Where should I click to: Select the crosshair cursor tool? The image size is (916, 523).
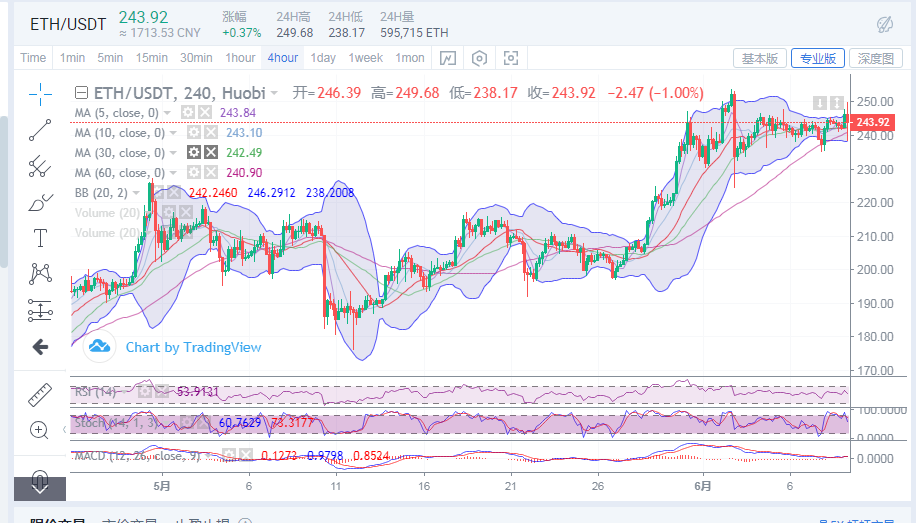pyautogui.click(x=40, y=94)
